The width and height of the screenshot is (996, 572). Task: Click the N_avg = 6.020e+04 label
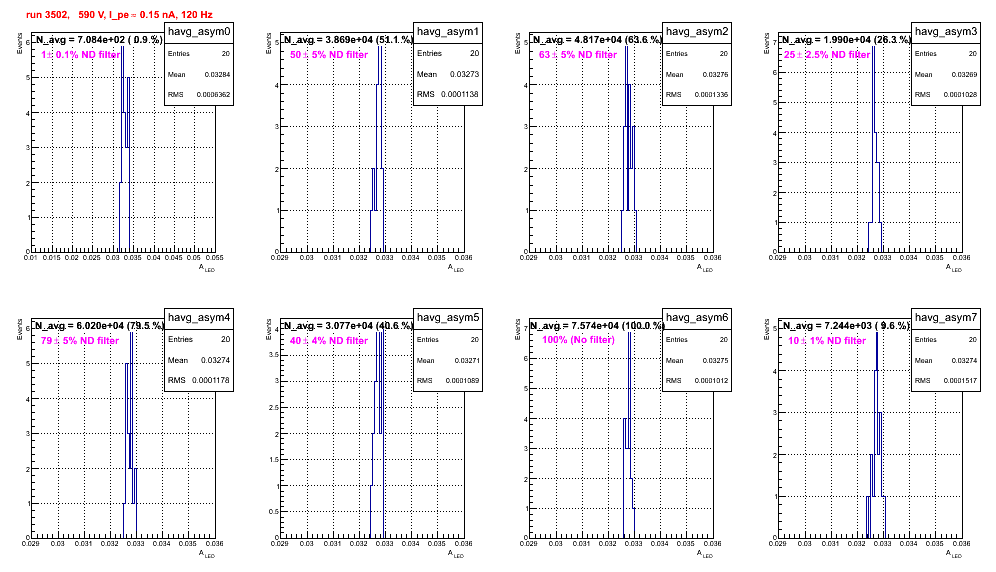[98, 325]
